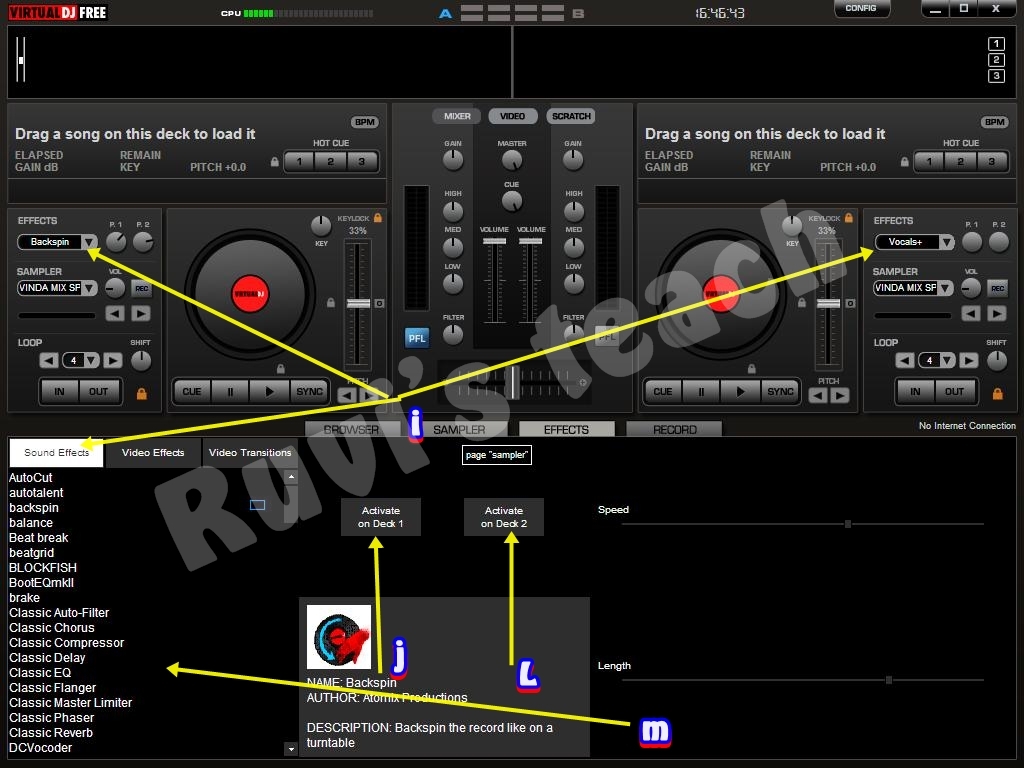This screenshot has width=1024, height=768.
Task: Trigger HOT CUE 3 on the left deck
Action: [360, 161]
